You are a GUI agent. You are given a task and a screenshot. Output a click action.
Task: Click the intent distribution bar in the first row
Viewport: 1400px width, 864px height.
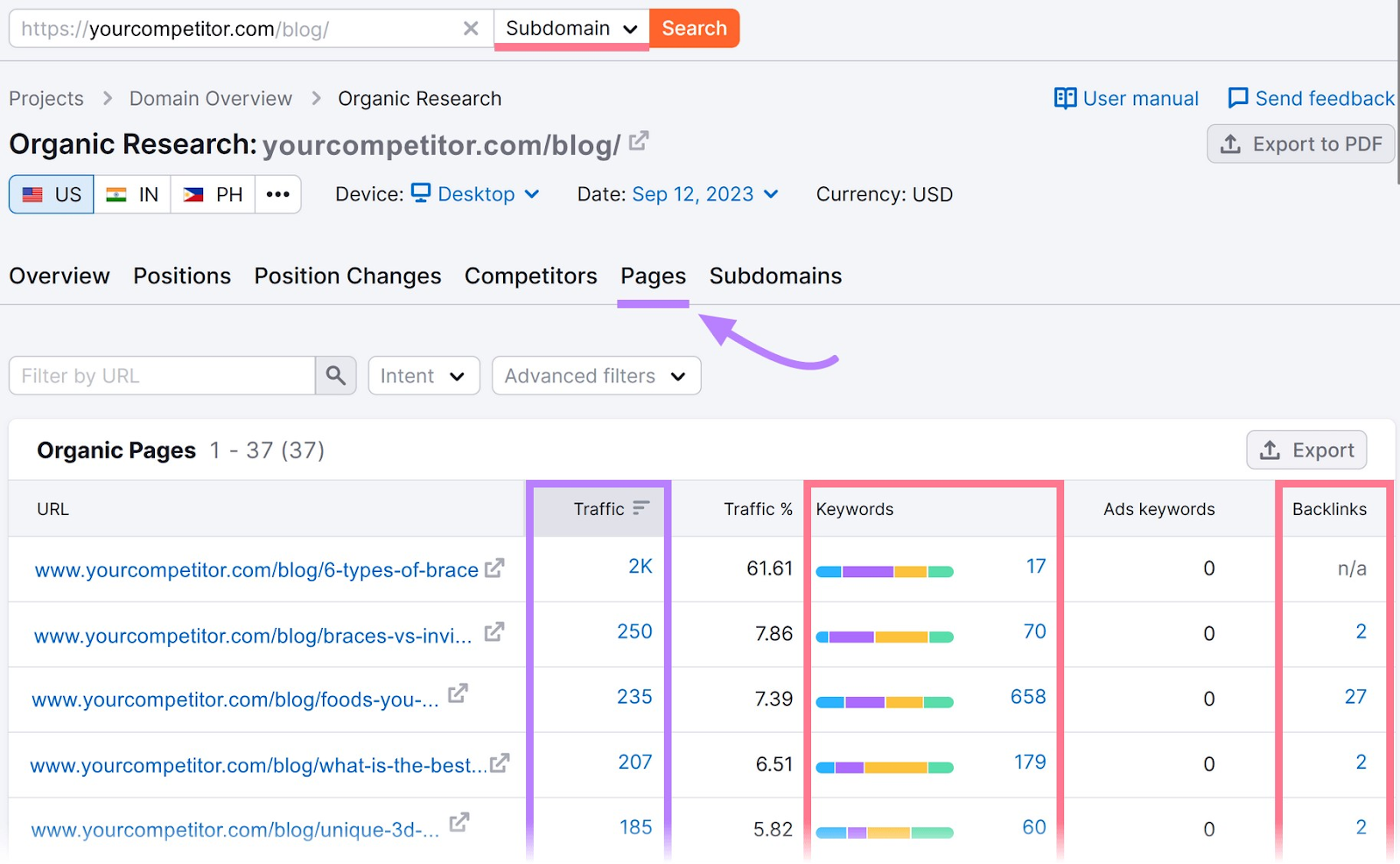pos(884,570)
